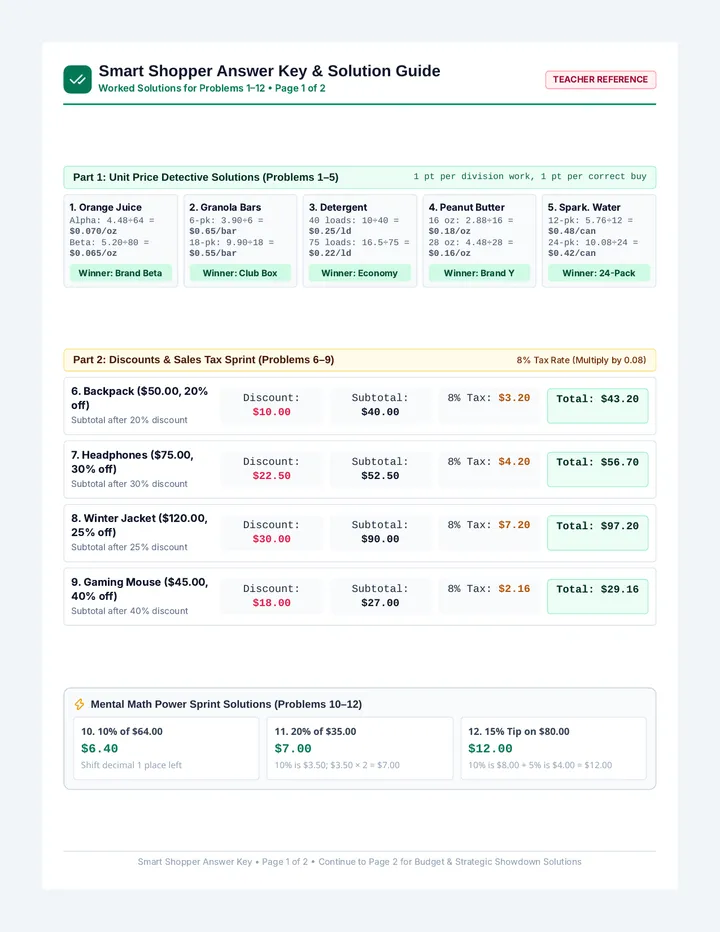This screenshot has width=720, height=932.
Task: Click the TEACHER REFERENCE badge
Action: tap(600, 80)
